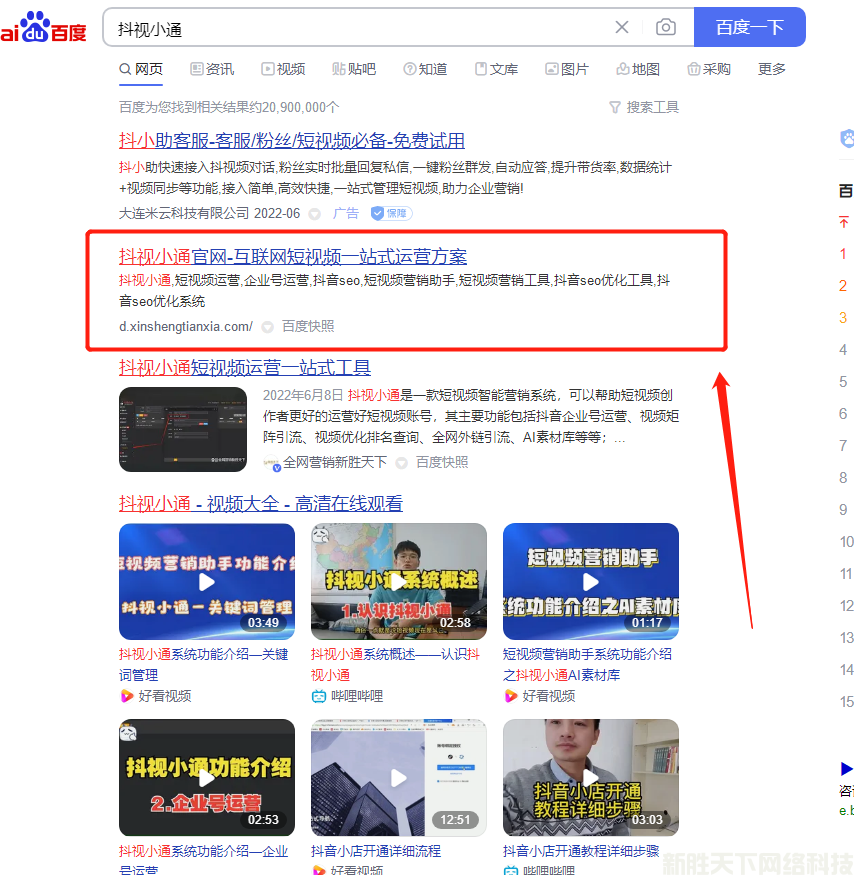Switch to the 地图 tab
This screenshot has width=854, height=875.
click(x=638, y=69)
